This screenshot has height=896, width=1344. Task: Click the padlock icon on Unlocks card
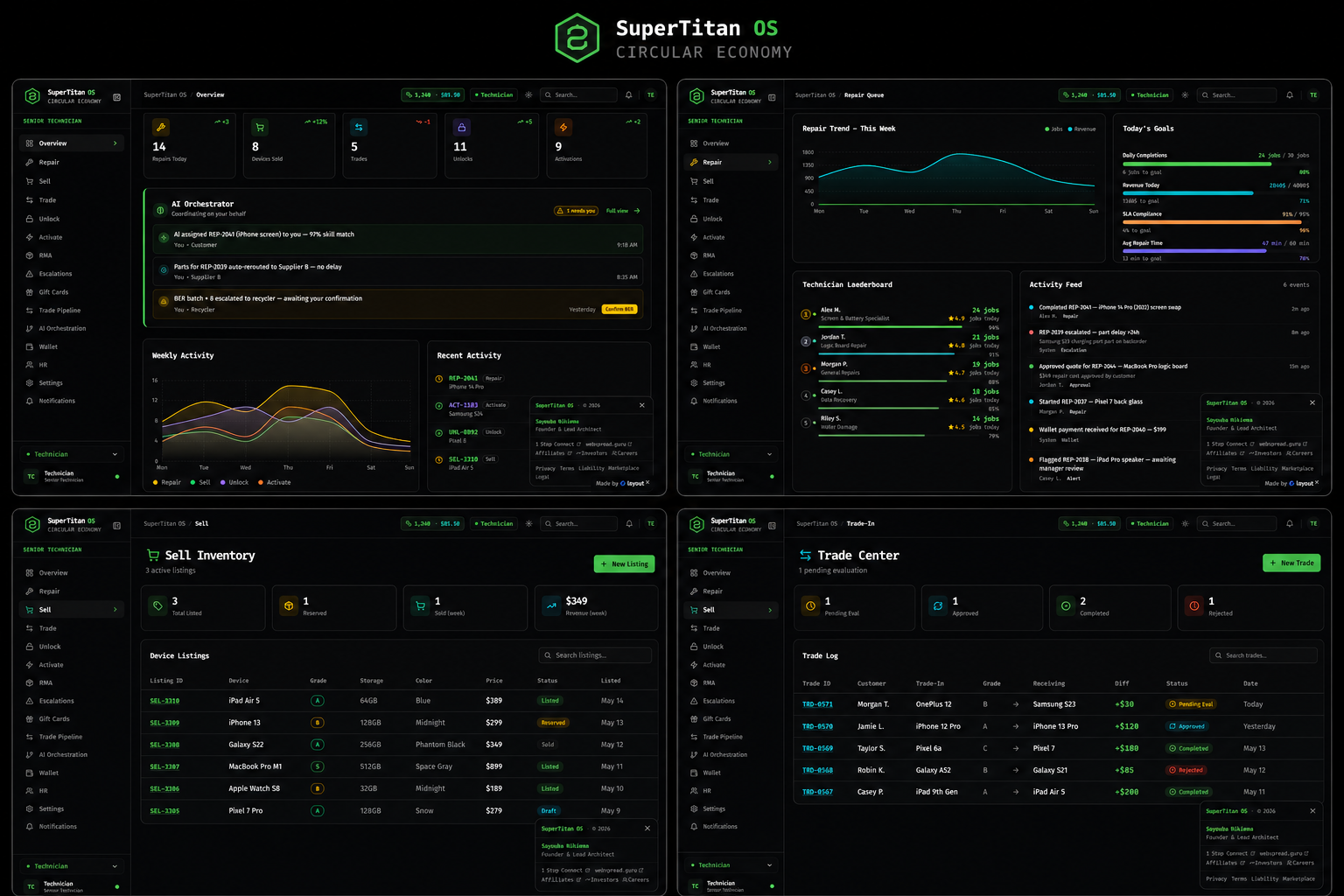(462, 127)
